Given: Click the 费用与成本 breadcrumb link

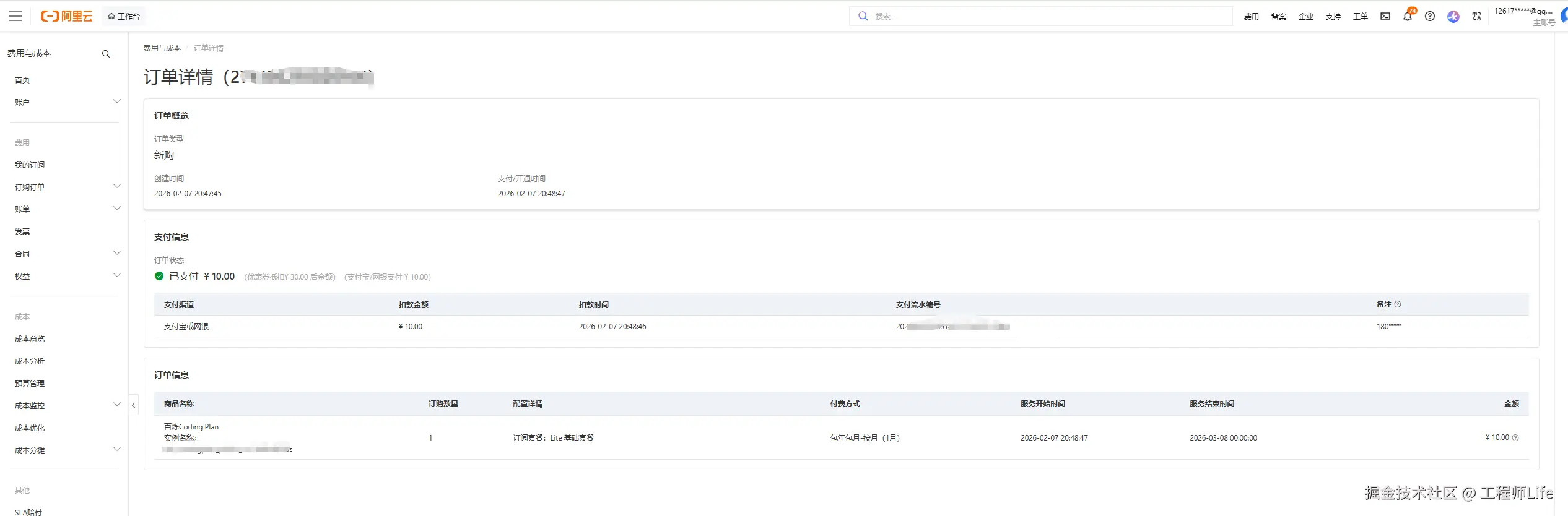Looking at the screenshot, I should tap(162, 48).
